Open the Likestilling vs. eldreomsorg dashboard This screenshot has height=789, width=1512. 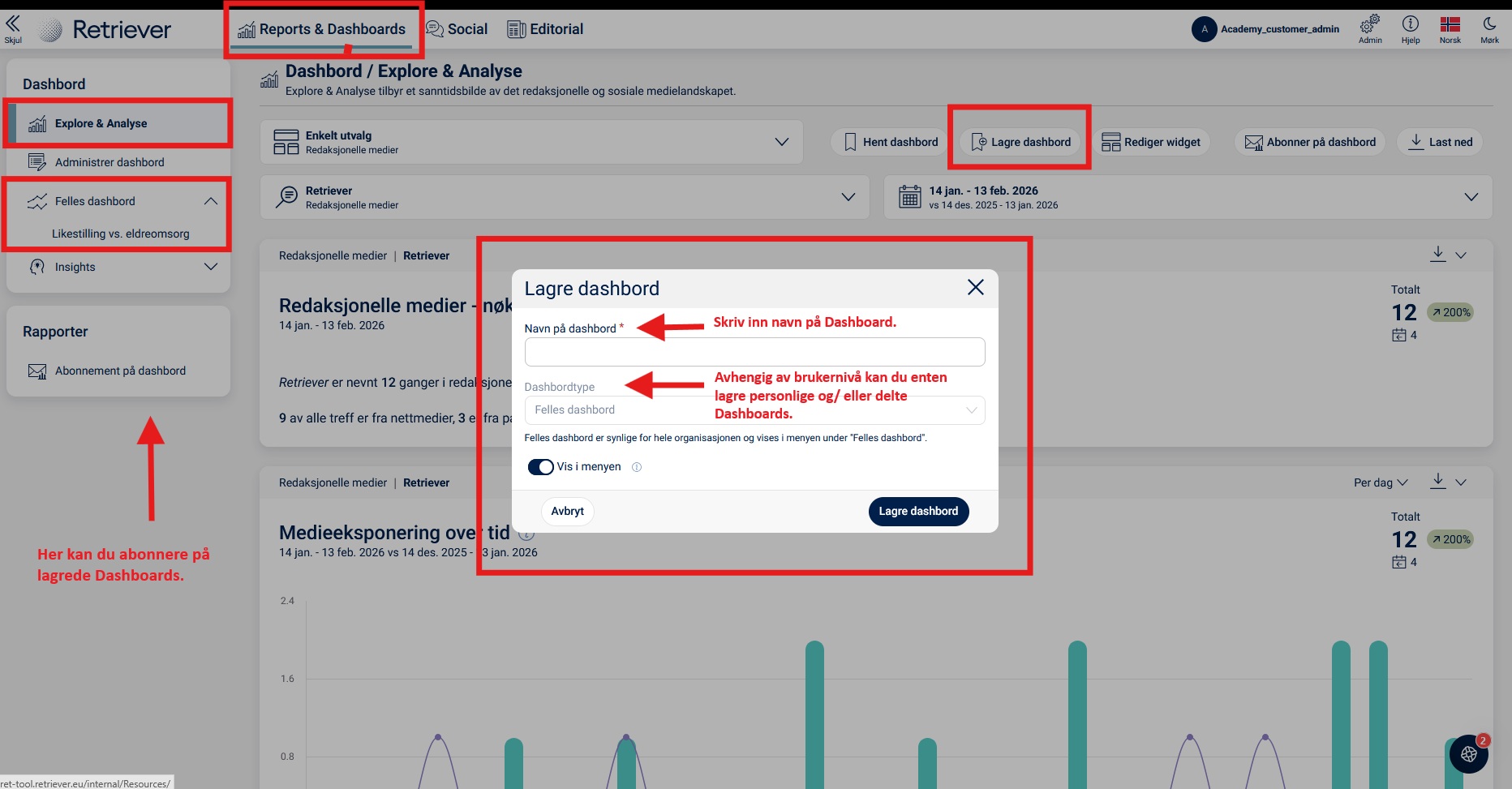coord(121,234)
